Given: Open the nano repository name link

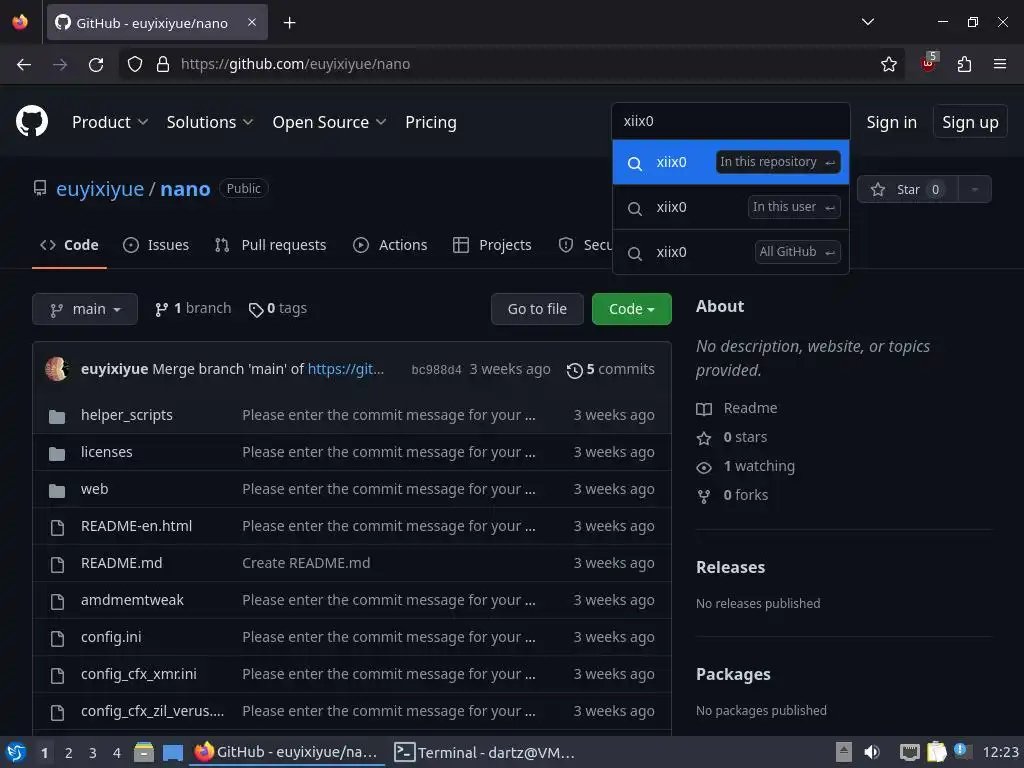Looking at the screenshot, I should coord(185,189).
